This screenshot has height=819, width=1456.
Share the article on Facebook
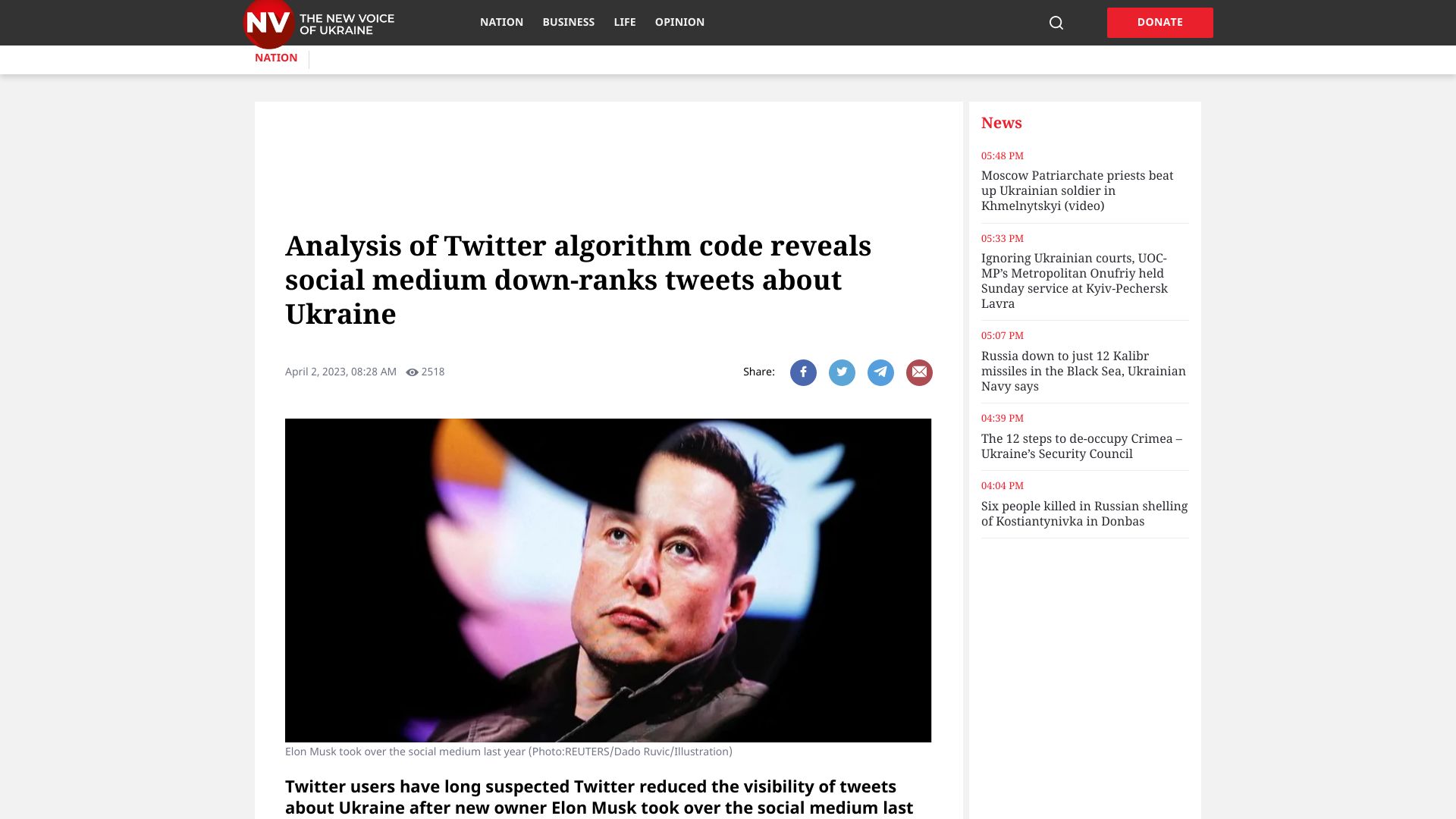point(803,372)
